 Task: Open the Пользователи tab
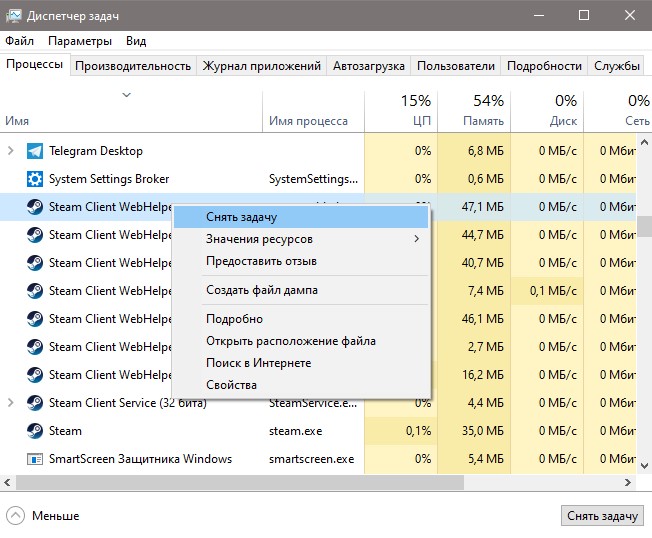tap(456, 66)
